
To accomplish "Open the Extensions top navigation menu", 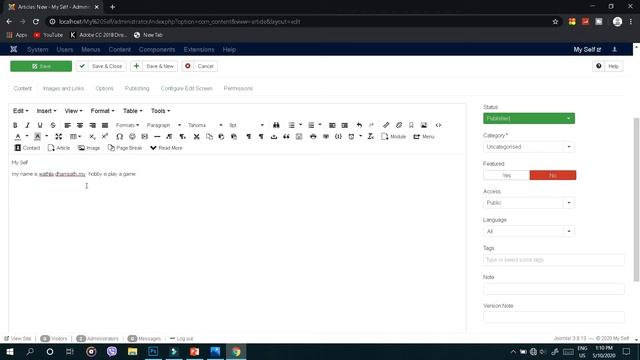I will [x=199, y=49].
